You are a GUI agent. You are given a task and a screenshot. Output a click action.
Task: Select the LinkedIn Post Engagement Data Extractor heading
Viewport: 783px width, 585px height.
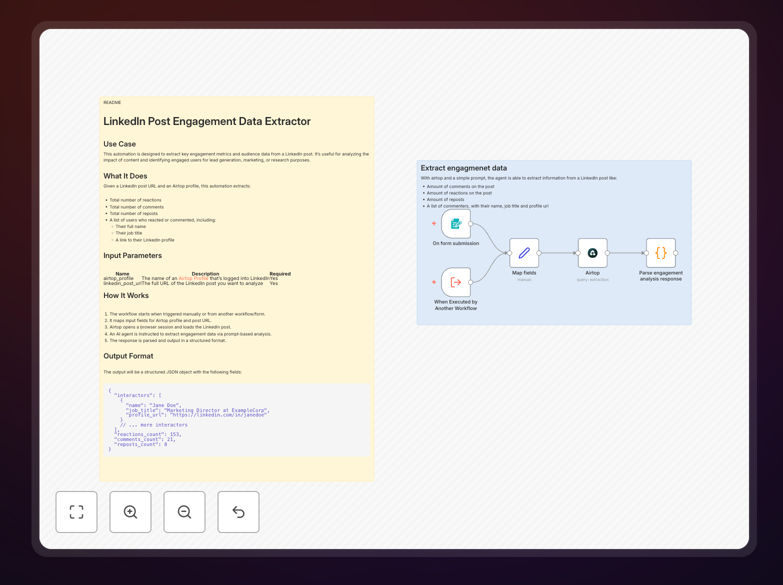coord(207,121)
